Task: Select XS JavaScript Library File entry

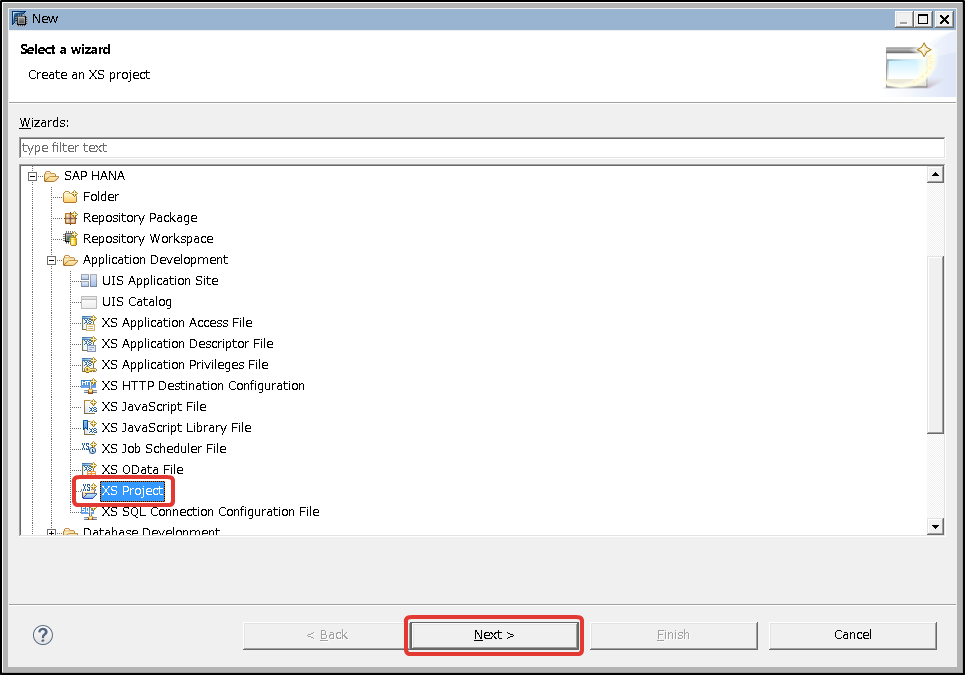Action: (x=177, y=428)
